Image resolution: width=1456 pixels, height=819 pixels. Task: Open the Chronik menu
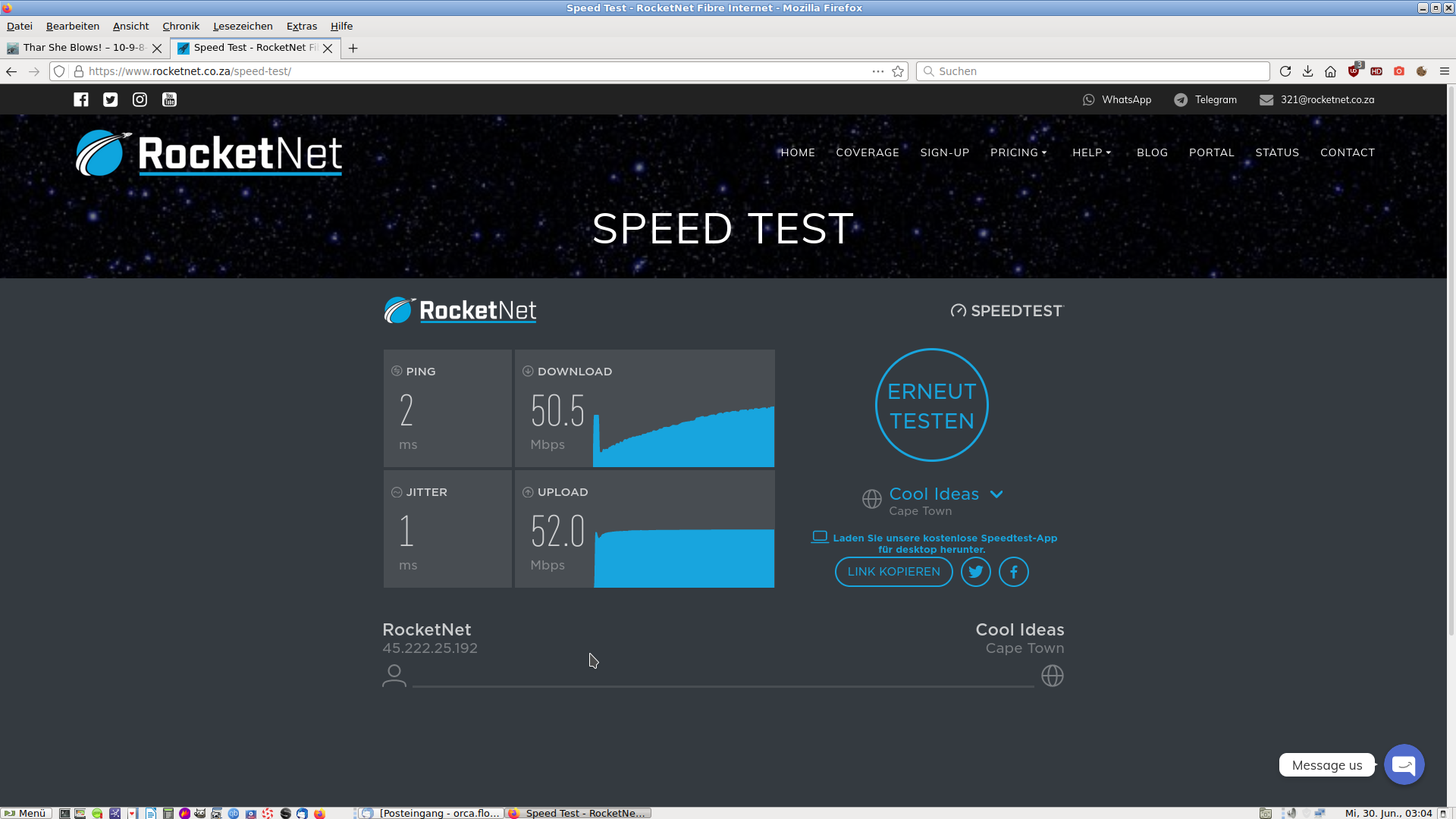(181, 26)
